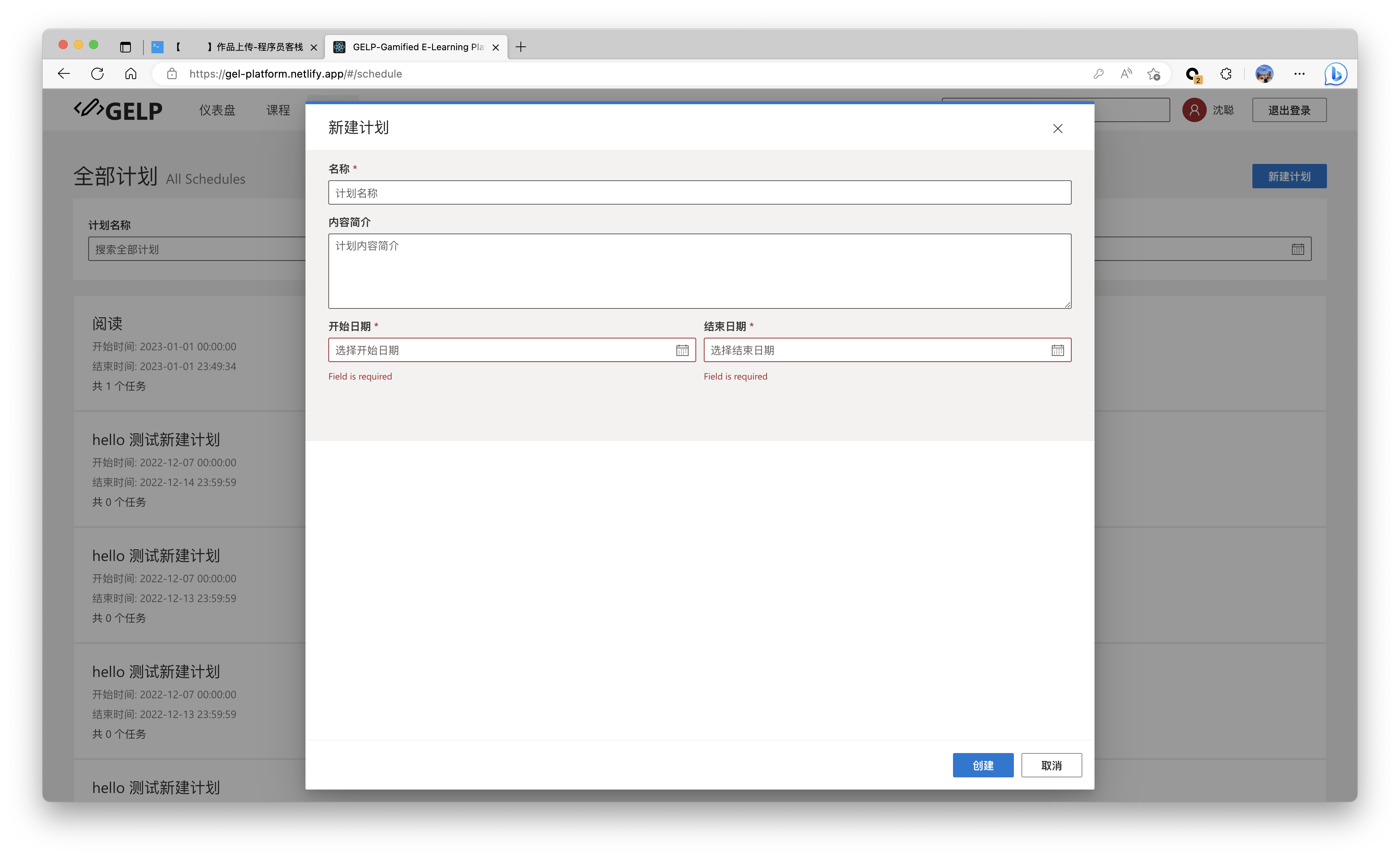1400x858 pixels.
Task: Click the 选择结束日期 date field
Action: pos(887,350)
